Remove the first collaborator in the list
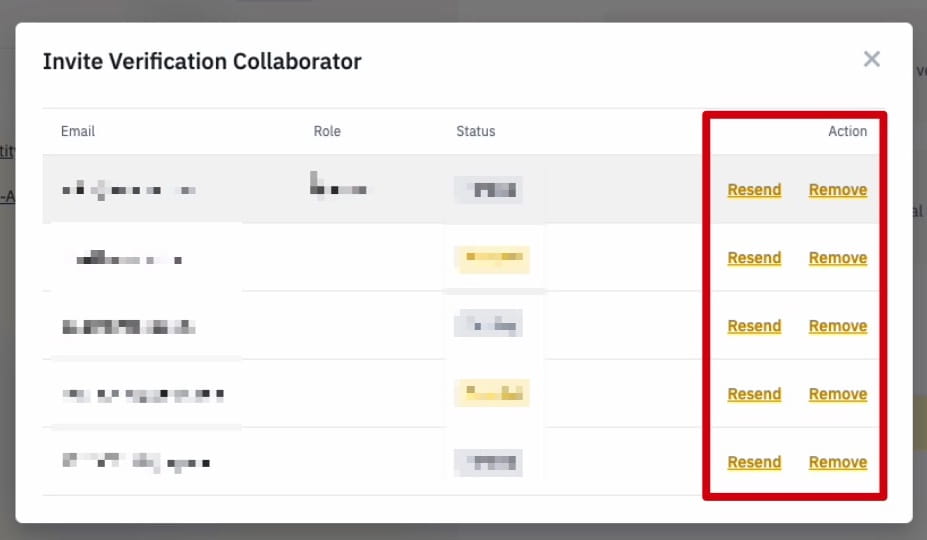Screen dimensions: 927x540 838,190
